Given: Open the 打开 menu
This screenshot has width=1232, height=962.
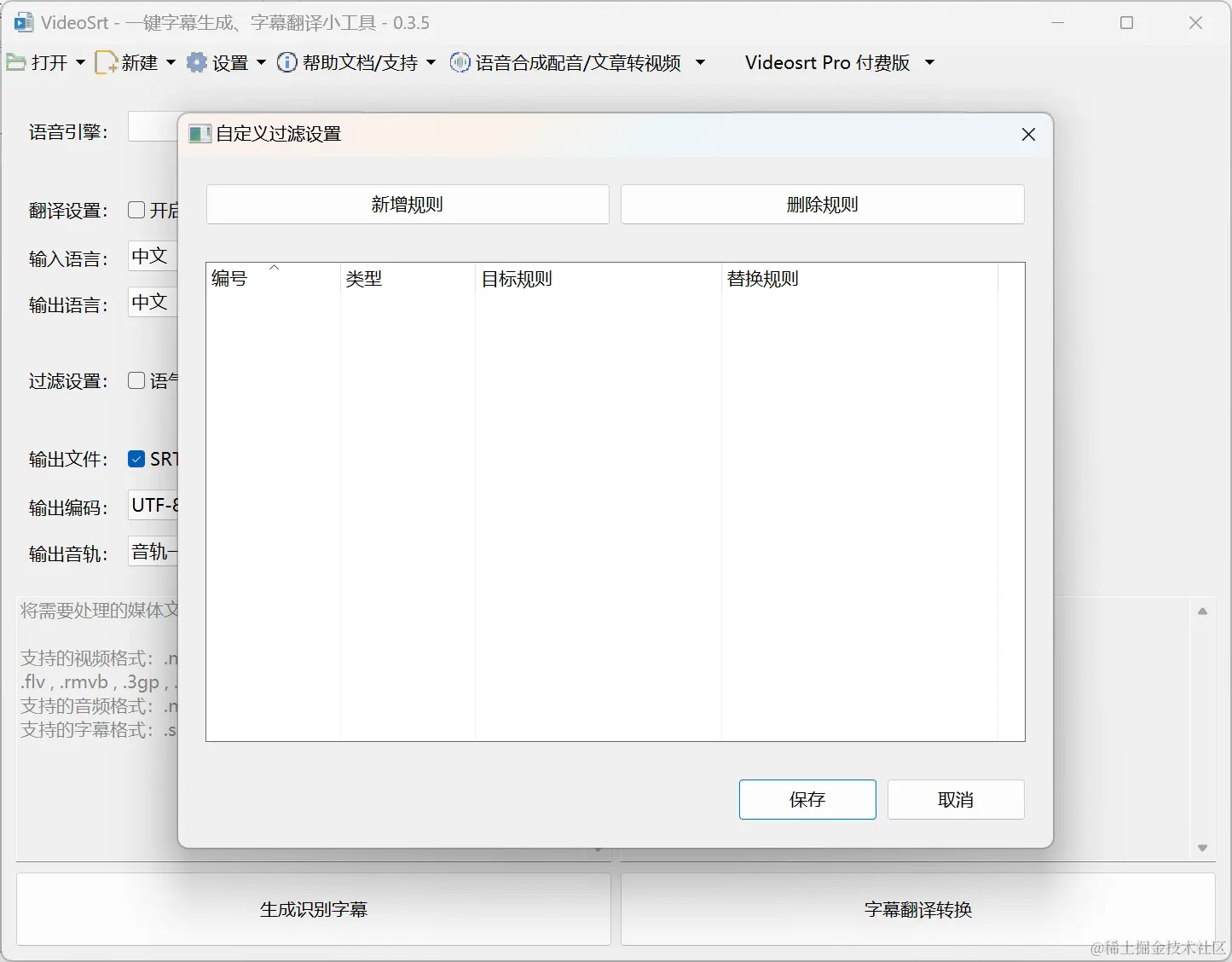Looking at the screenshot, I should coord(49,62).
